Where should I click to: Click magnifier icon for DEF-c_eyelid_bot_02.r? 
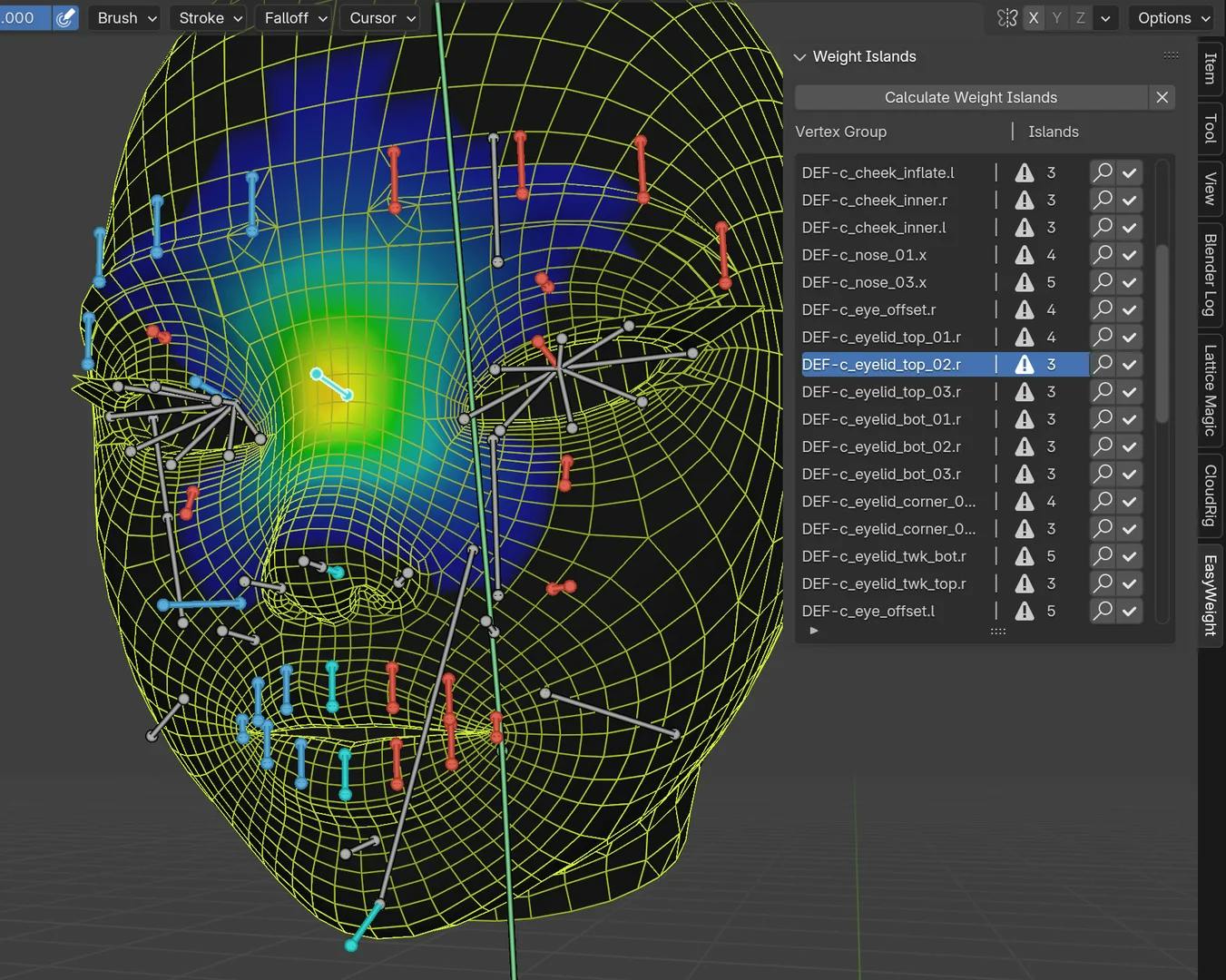click(1102, 446)
